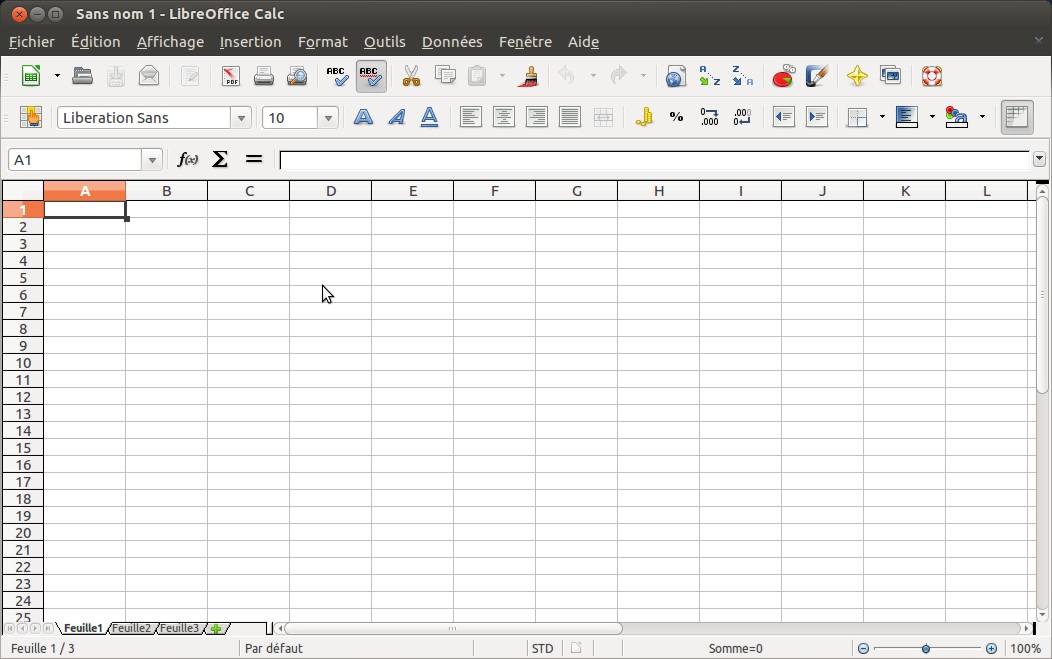Click the Paste clipboard icon
This screenshot has height=659, width=1052.
click(478, 76)
